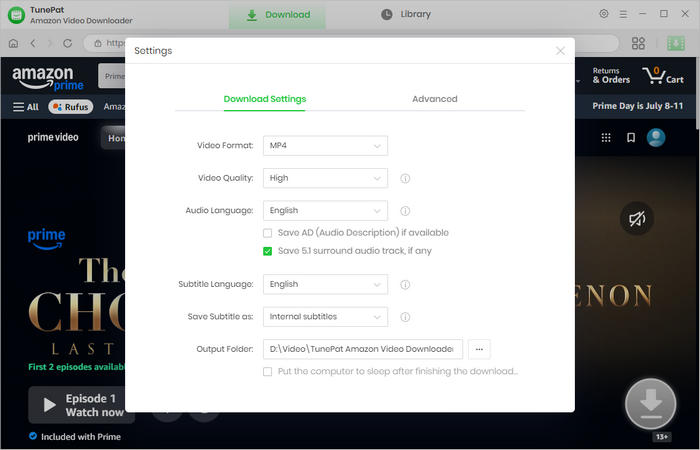Screen dimensions: 700x450
Task: Toggle Save AD (Audio Description) checkbox
Action: tap(267, 233)
